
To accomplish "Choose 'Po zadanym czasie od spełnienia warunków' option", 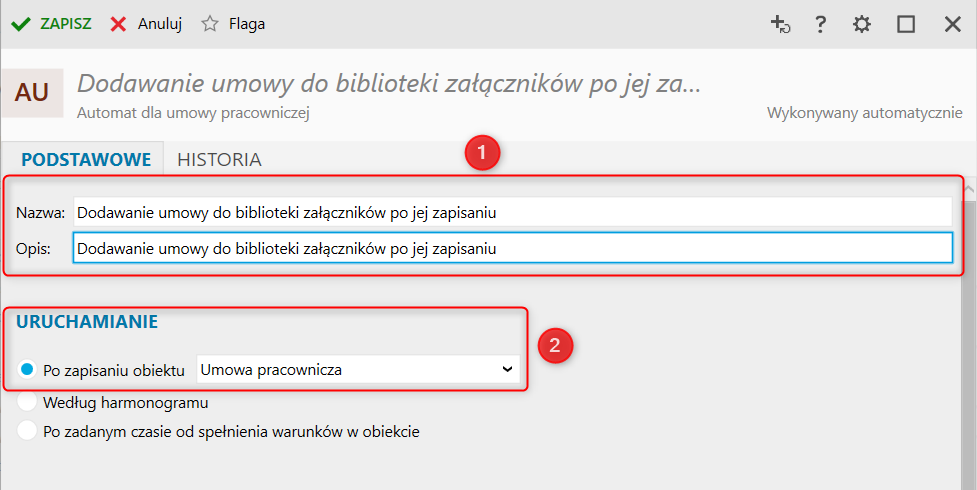I will coord(28,432).
